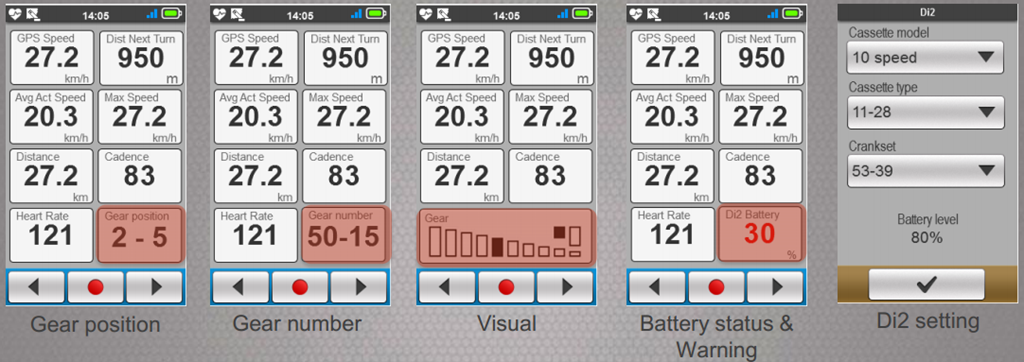Tap battery icon in Gear number screen status bar
1024x362 pixels.
[376, 14]
